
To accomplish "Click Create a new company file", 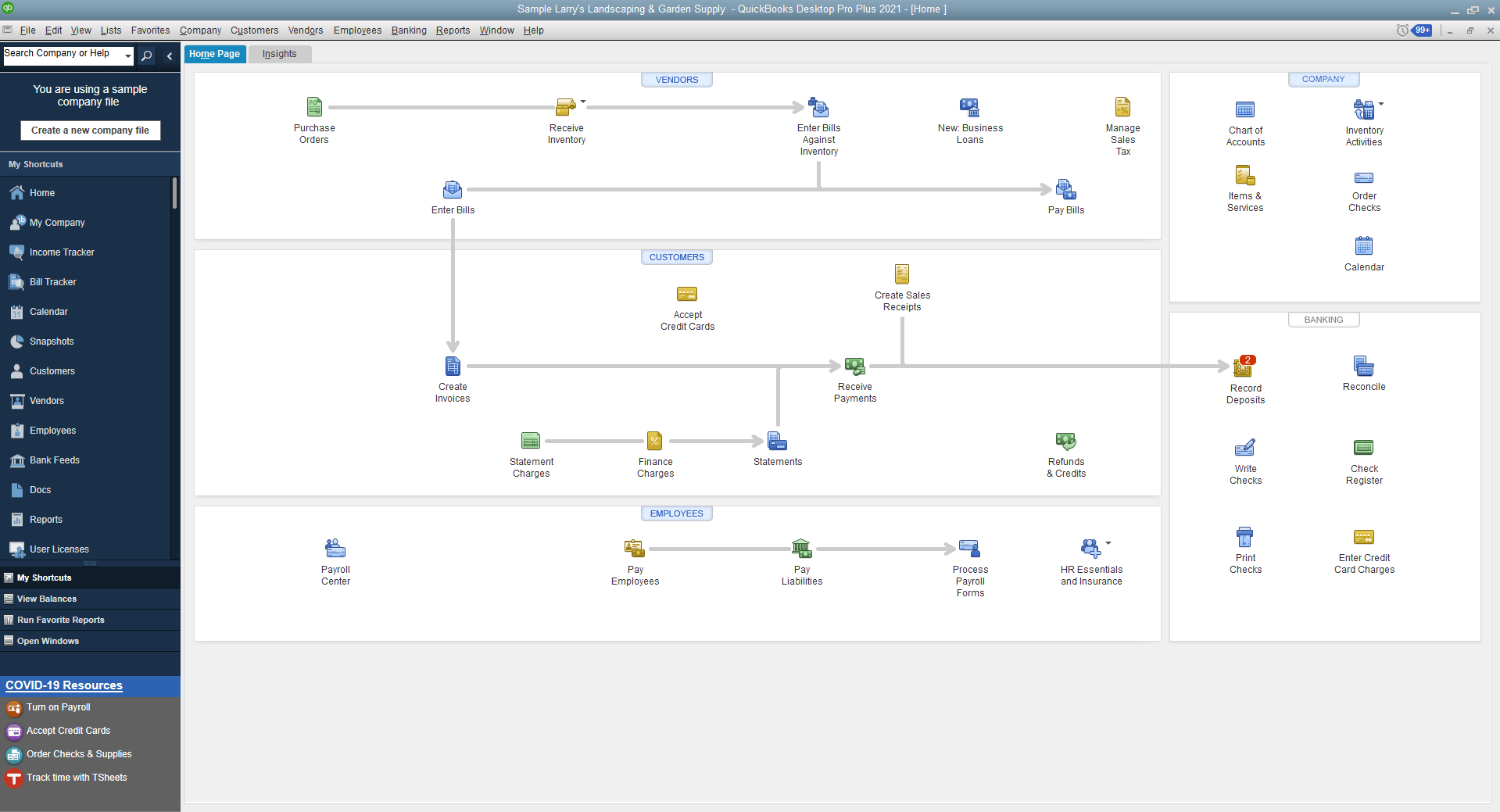I will [90, 130].
